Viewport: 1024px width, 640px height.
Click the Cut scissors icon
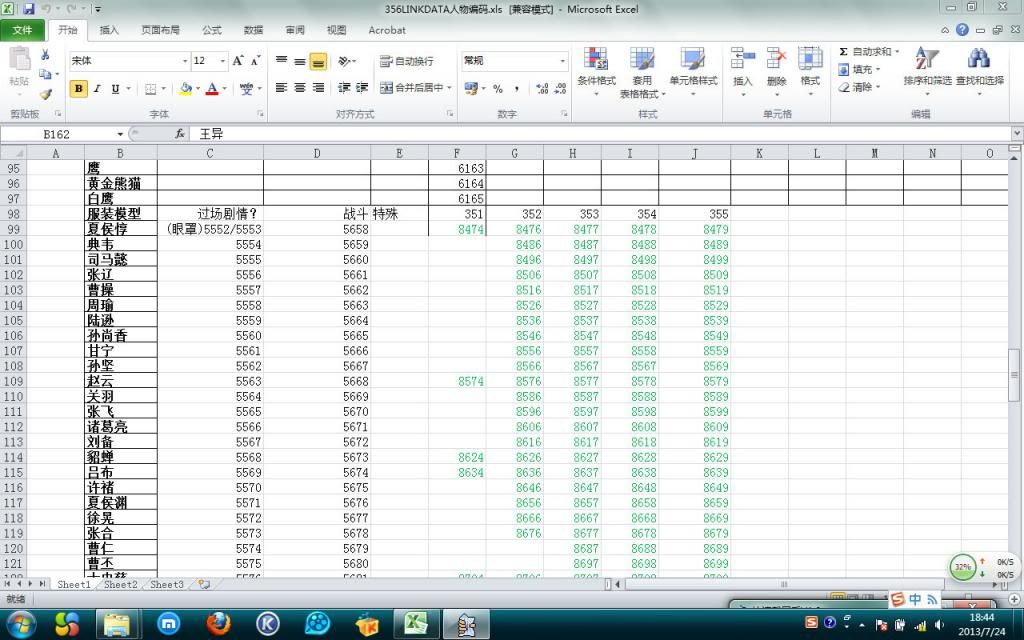pos(45,55)
